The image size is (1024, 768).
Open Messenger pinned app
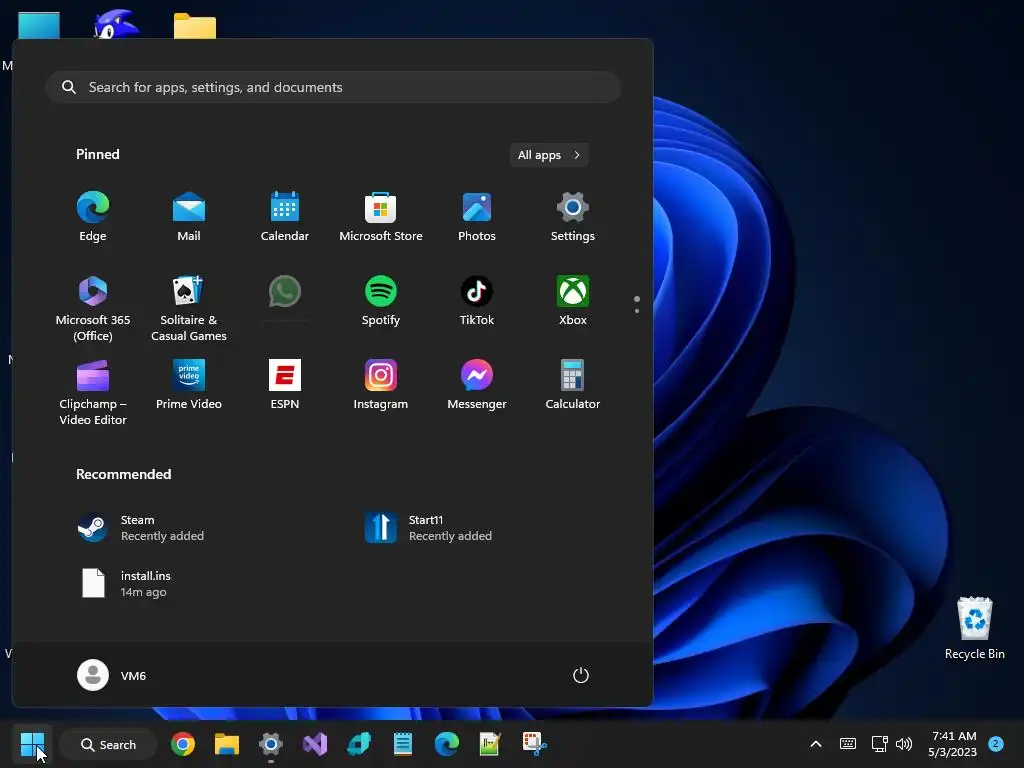[477, 385]
